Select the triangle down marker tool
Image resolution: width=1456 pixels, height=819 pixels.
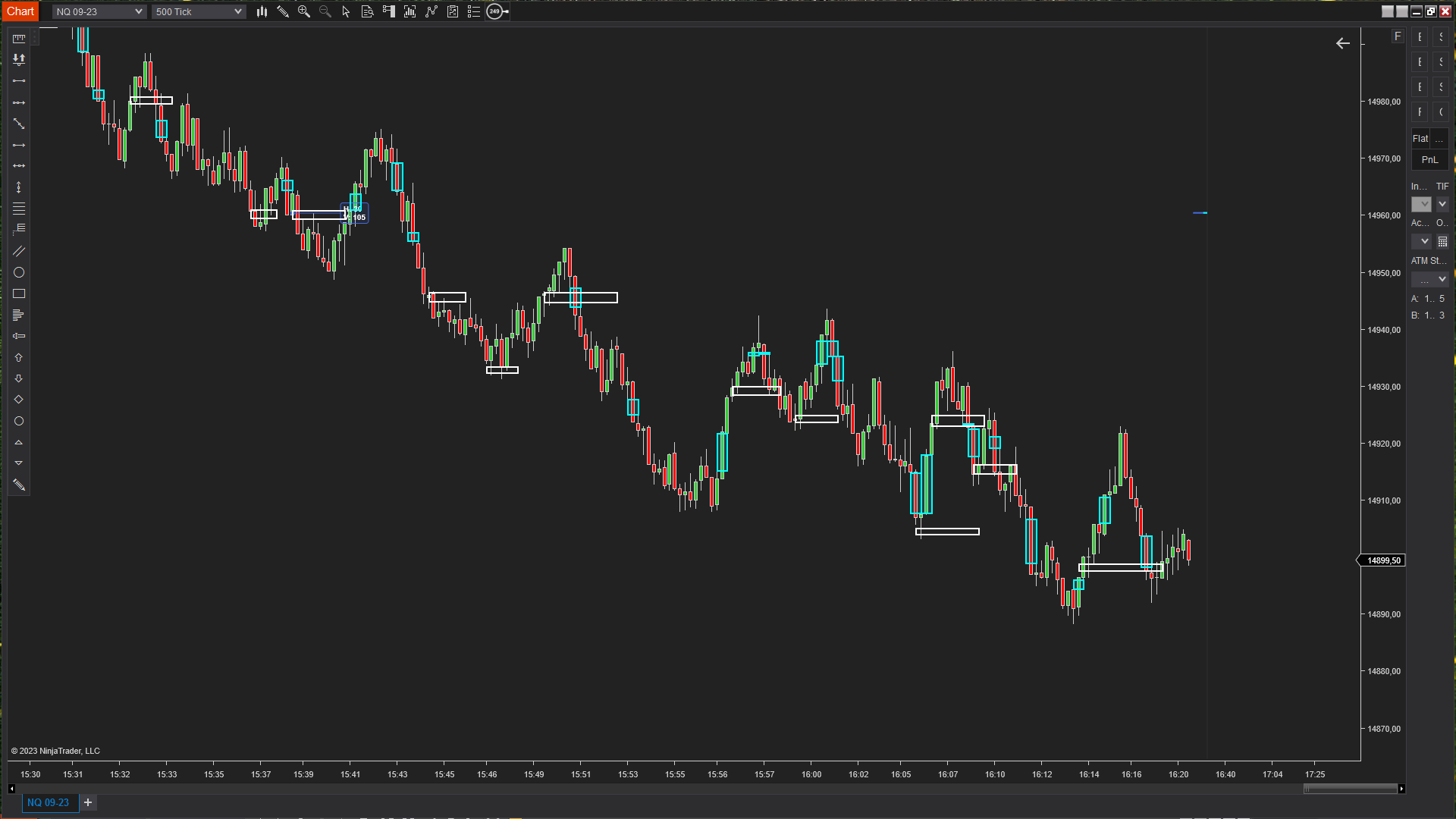click(x=19, y=463)
